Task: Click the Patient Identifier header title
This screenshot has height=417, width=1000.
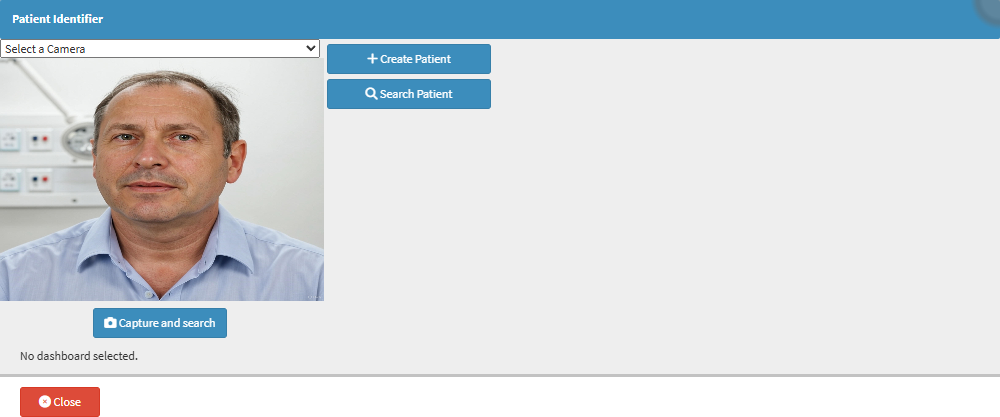Action: coord(57,19)
